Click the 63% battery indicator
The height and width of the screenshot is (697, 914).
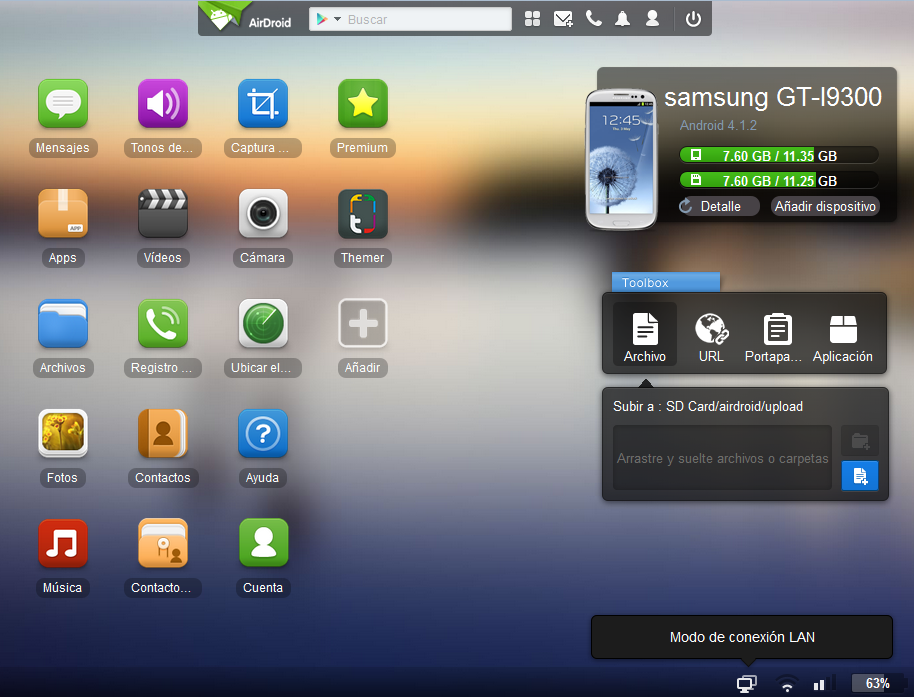click(x=877, y=683)
